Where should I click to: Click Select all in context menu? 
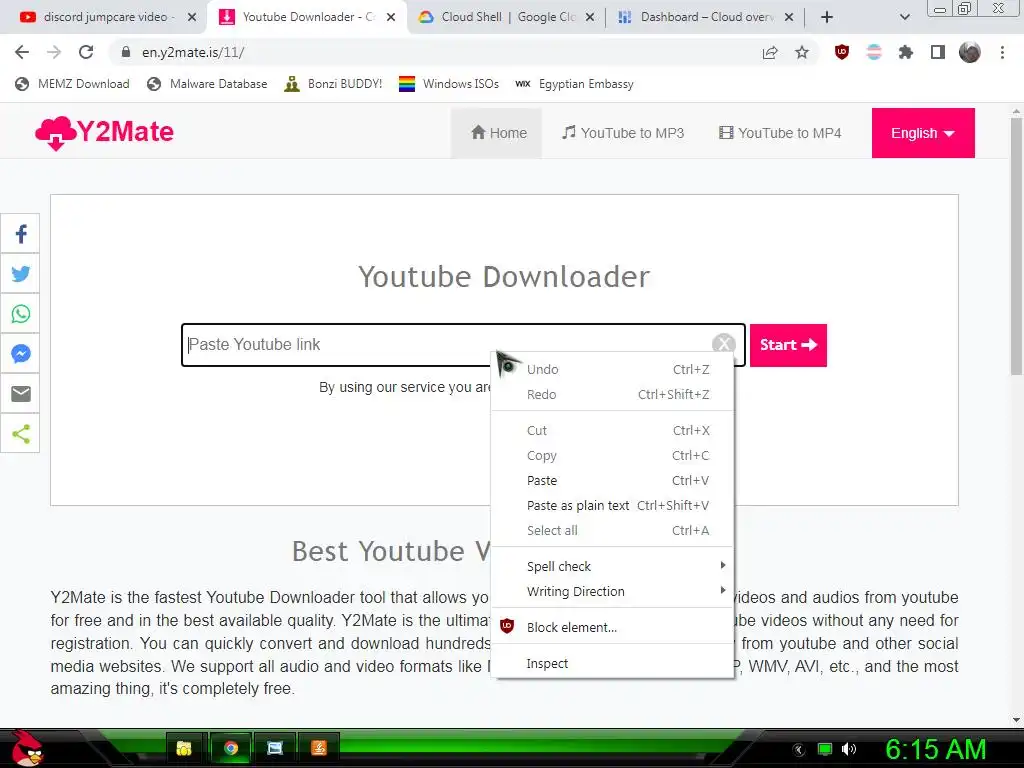[x=612, y=530]
